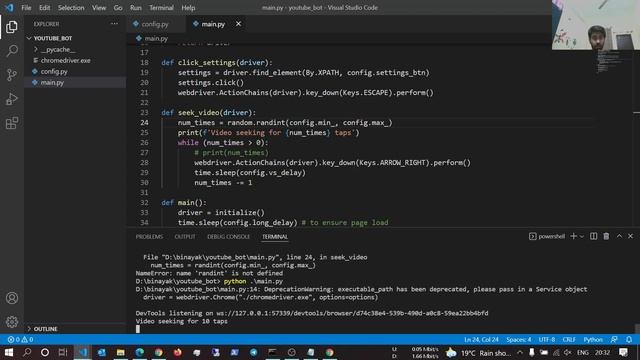
Task: Click the feedback icon in status bar
Action: pos(614,340)
